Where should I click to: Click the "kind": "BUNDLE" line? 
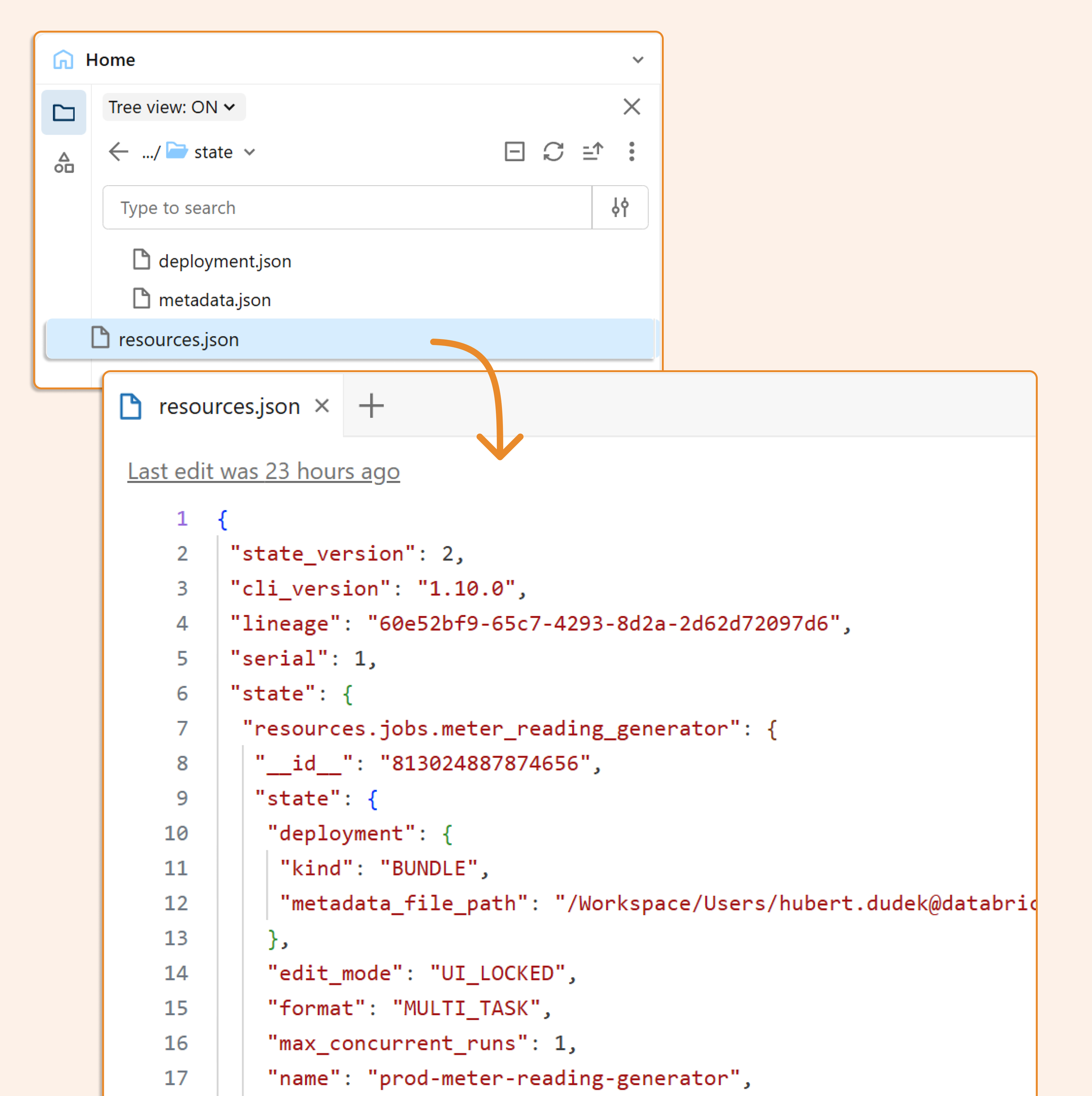tap(385, 868)
